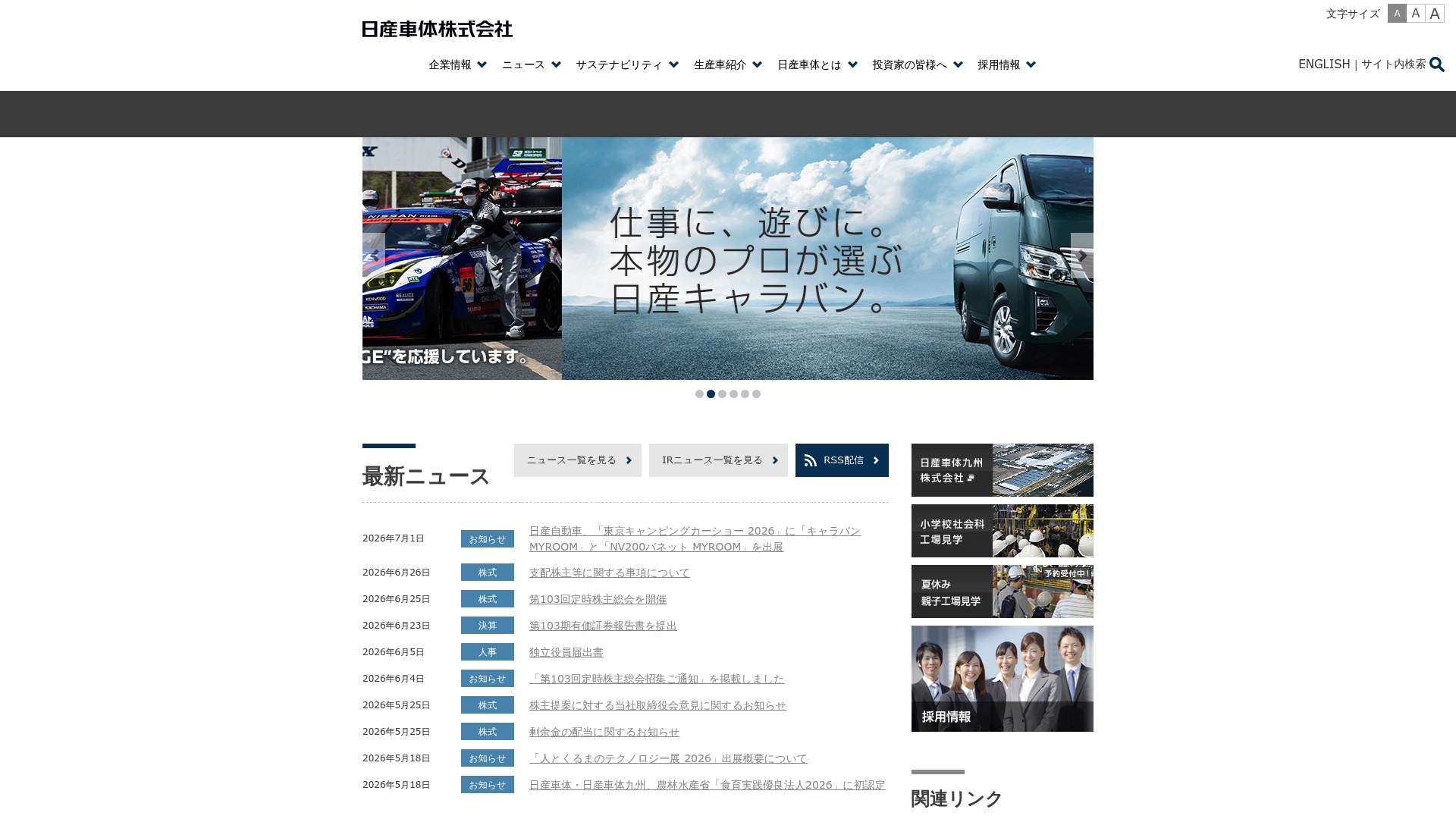1456x819 pixels.
Task: Open the 採用情報 staff photo banner
Action: [x=1003, y=679]
